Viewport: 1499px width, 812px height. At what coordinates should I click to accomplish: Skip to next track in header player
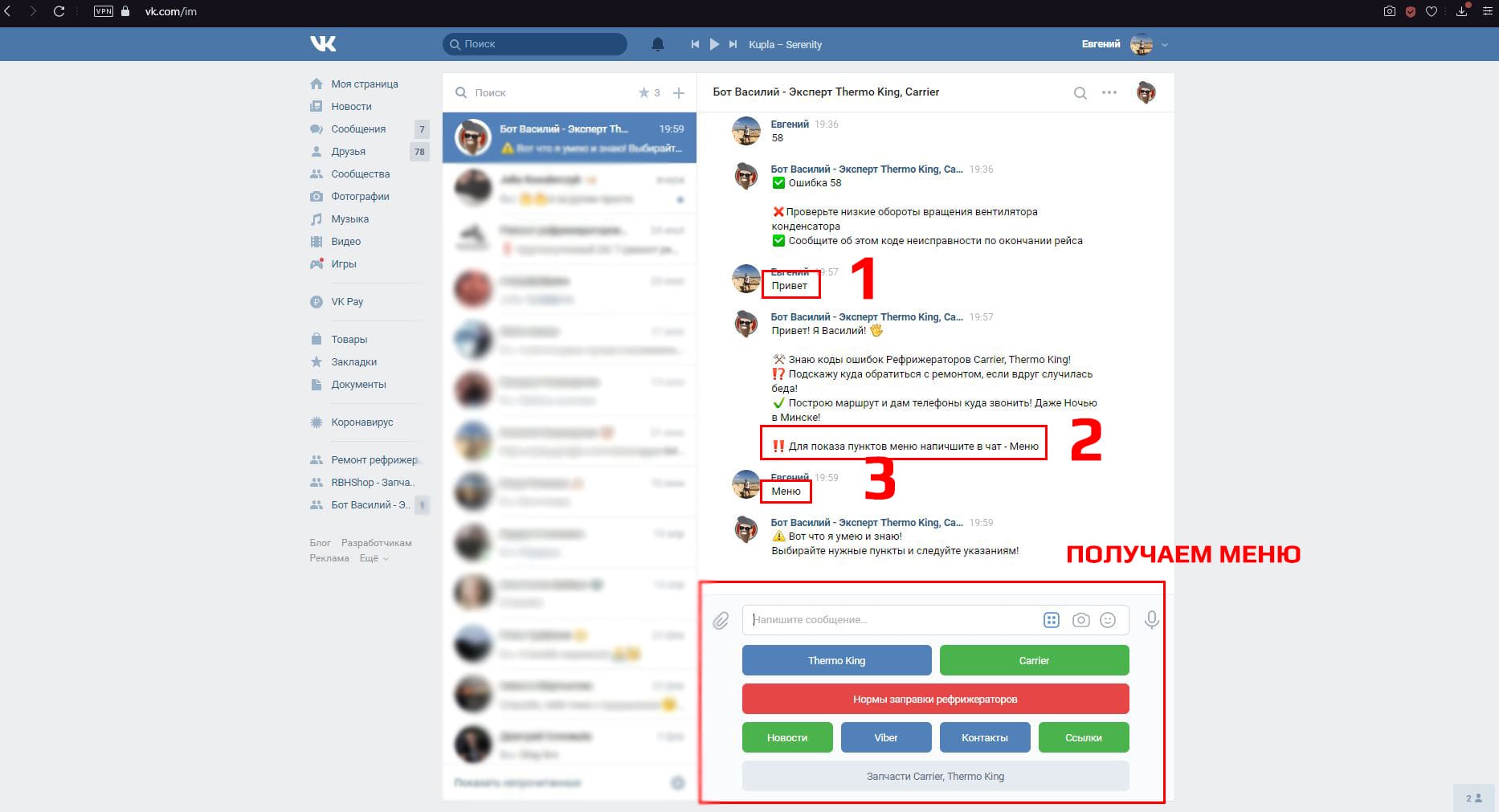pos(733,44)
